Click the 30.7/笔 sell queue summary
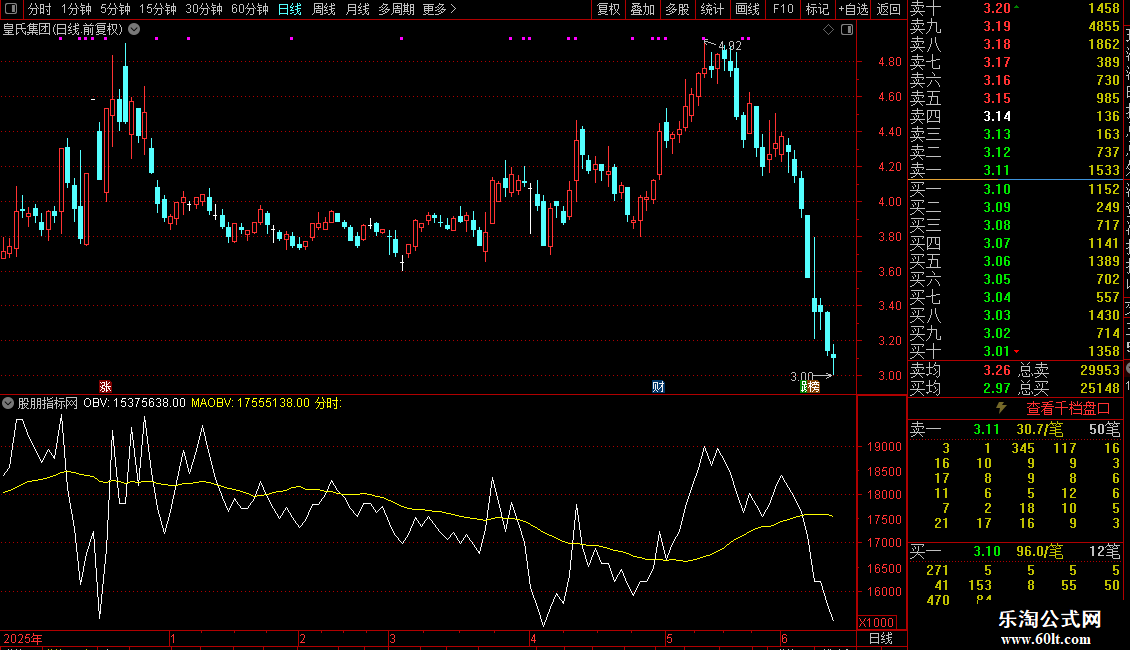 [x=1039, y=429]
